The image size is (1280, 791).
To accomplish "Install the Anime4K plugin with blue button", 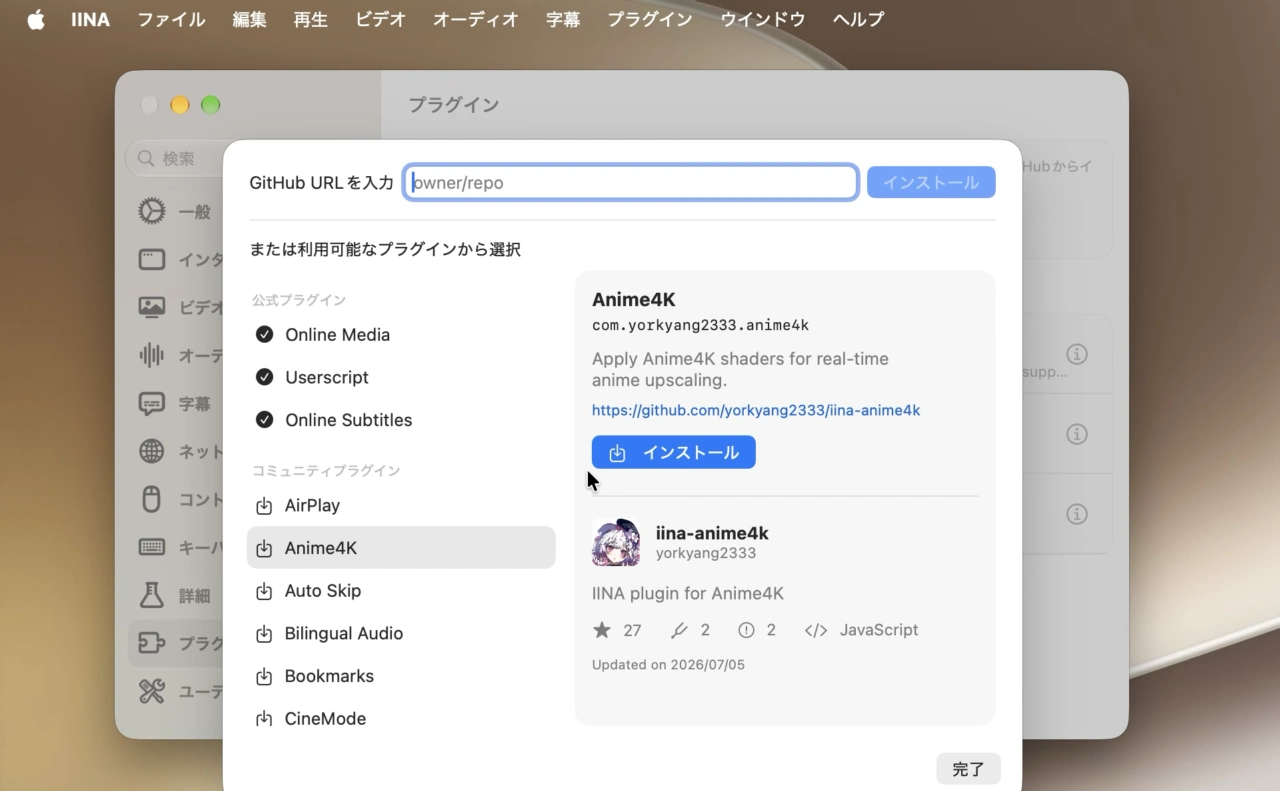I will pos(673,452).
